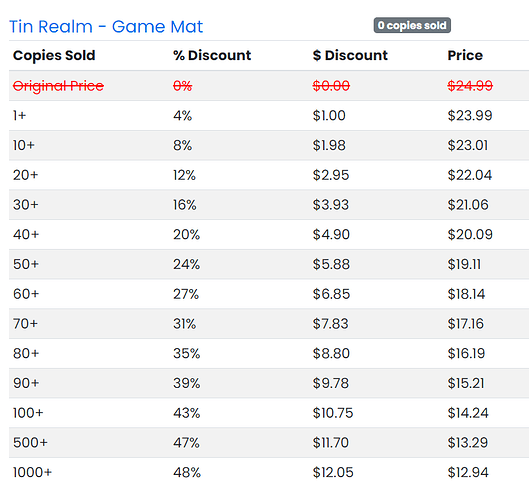Viewport: 529px width, 500px height.
Task: Select the $23.01 price
Action: pyautogui.click(x=468, y=145)
